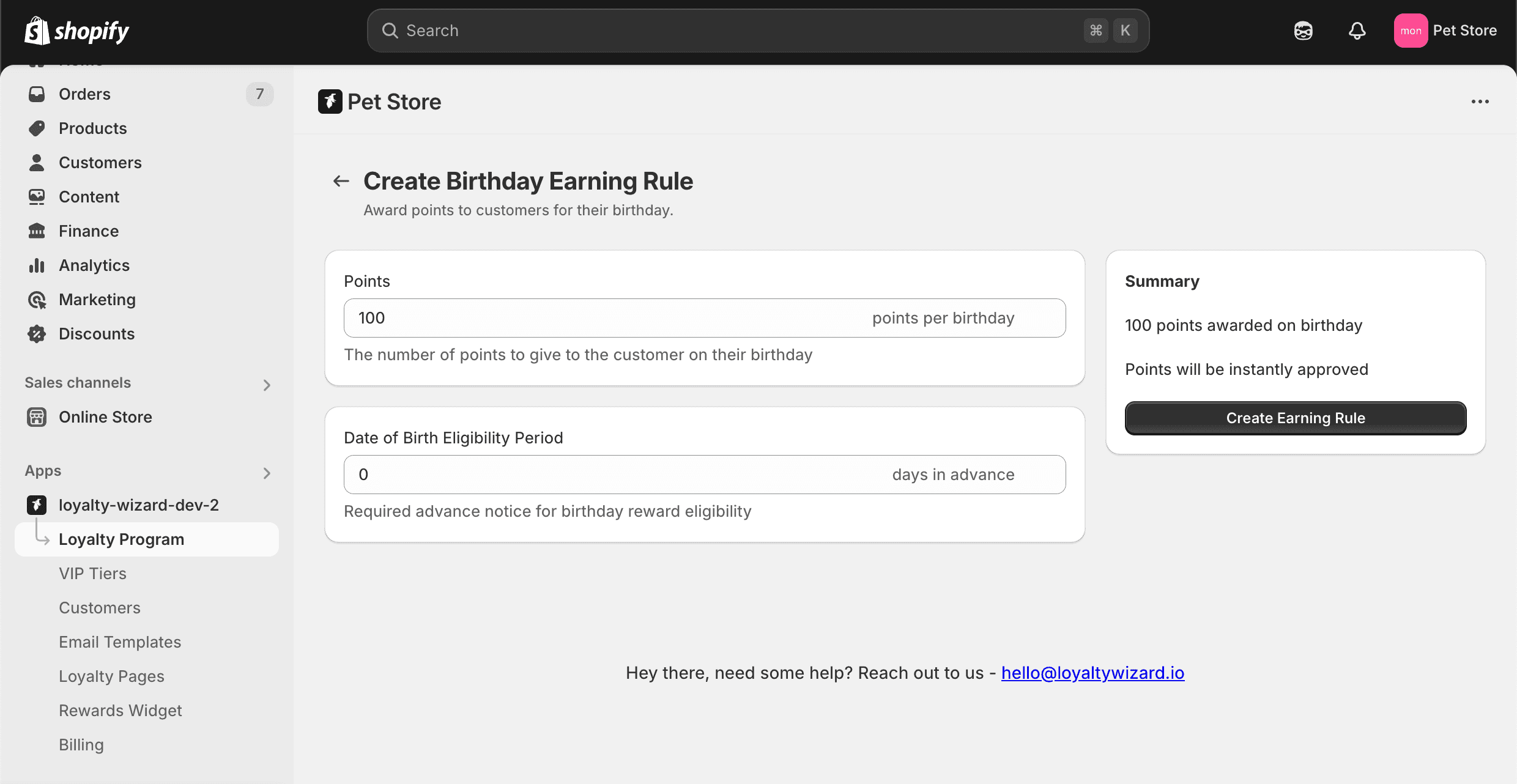Click the Shopify logo
Viewport: 1517px width, 784px height.
click(76, 31)
